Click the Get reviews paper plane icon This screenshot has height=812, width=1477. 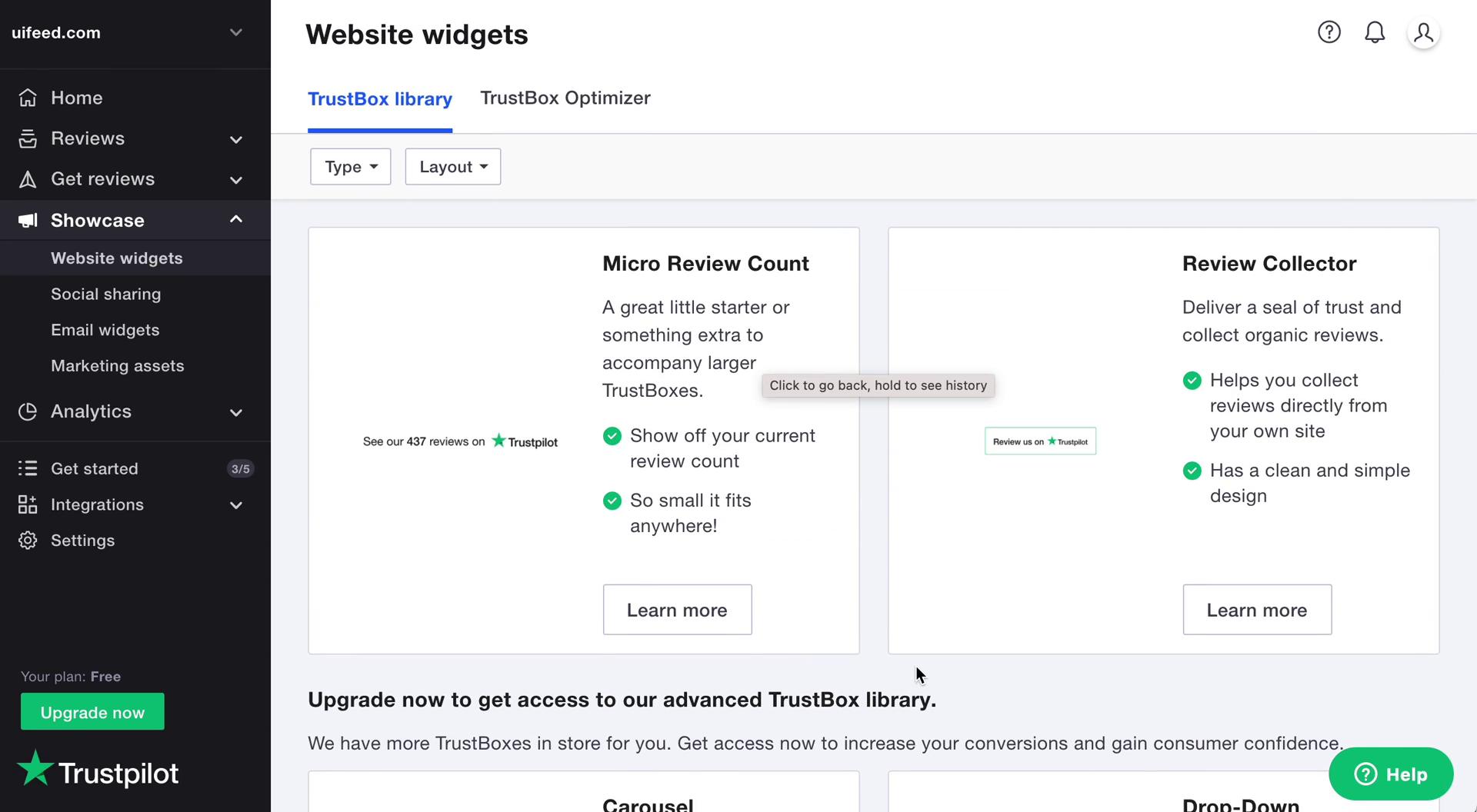pos(28,179)
